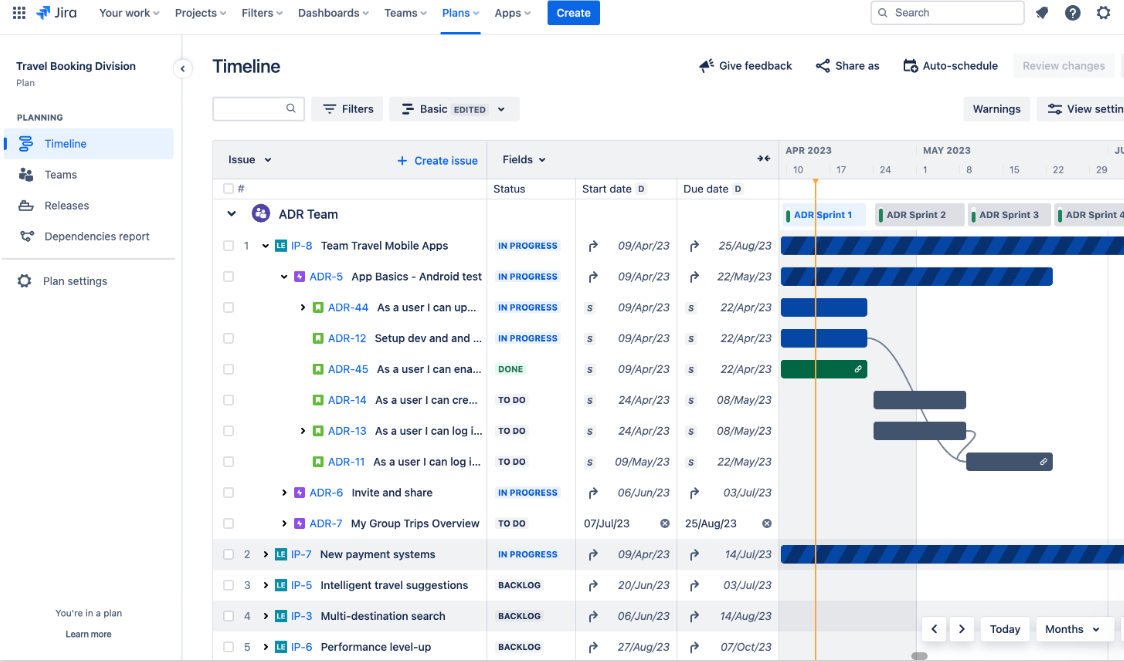The width and height of the screenshot is (1124, 662).
Task: Open the help question mark icon
Action: pos(1072,13)
